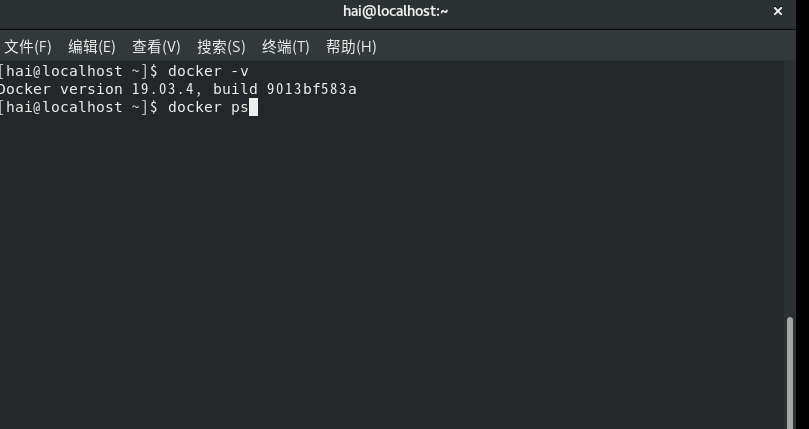809x429 pixels.
Task: Click the word build in the output
Action: coord(235,89)
